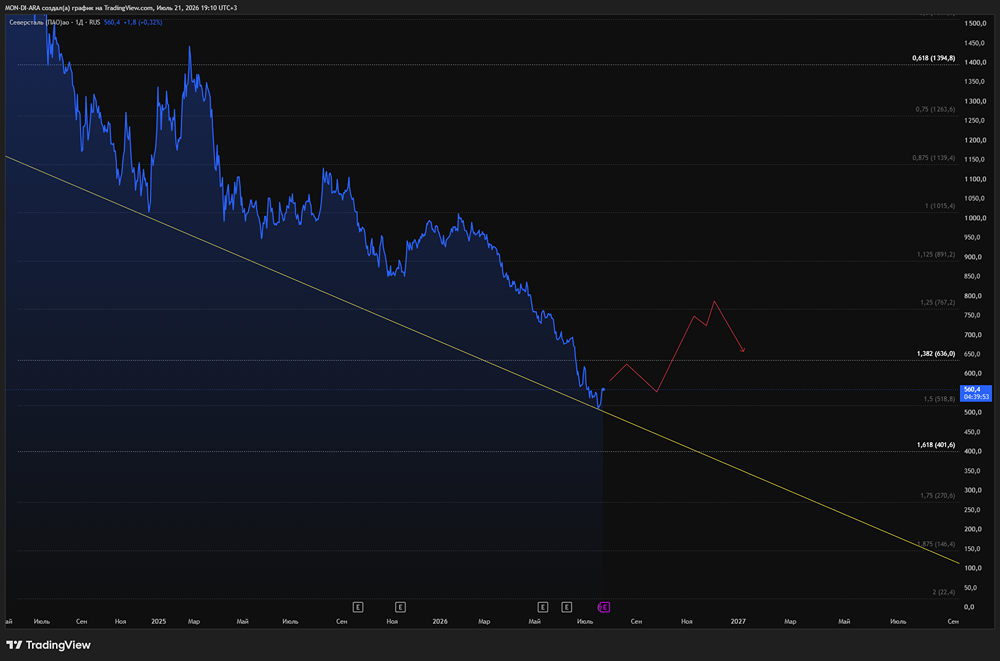The width and height of the screenshot is (1000, 661).
Task: Click the 2025 label on the time axis
Action: pyautogui.click(x=158, y=621)
